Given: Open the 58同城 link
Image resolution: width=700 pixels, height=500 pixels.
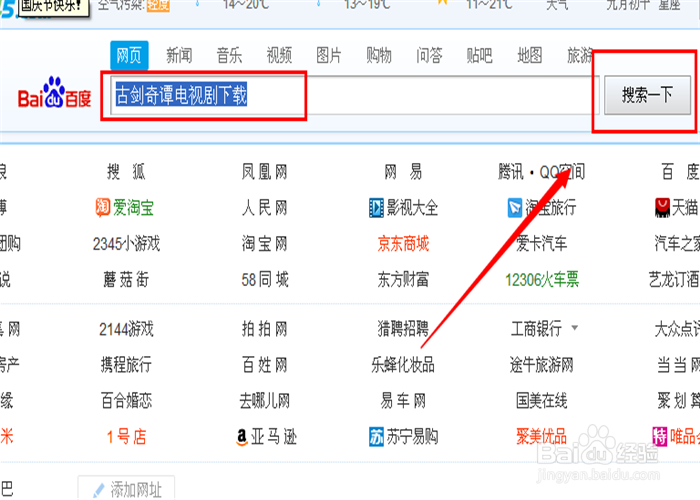Looking at the screenshot, I should (x=265, y=280).
